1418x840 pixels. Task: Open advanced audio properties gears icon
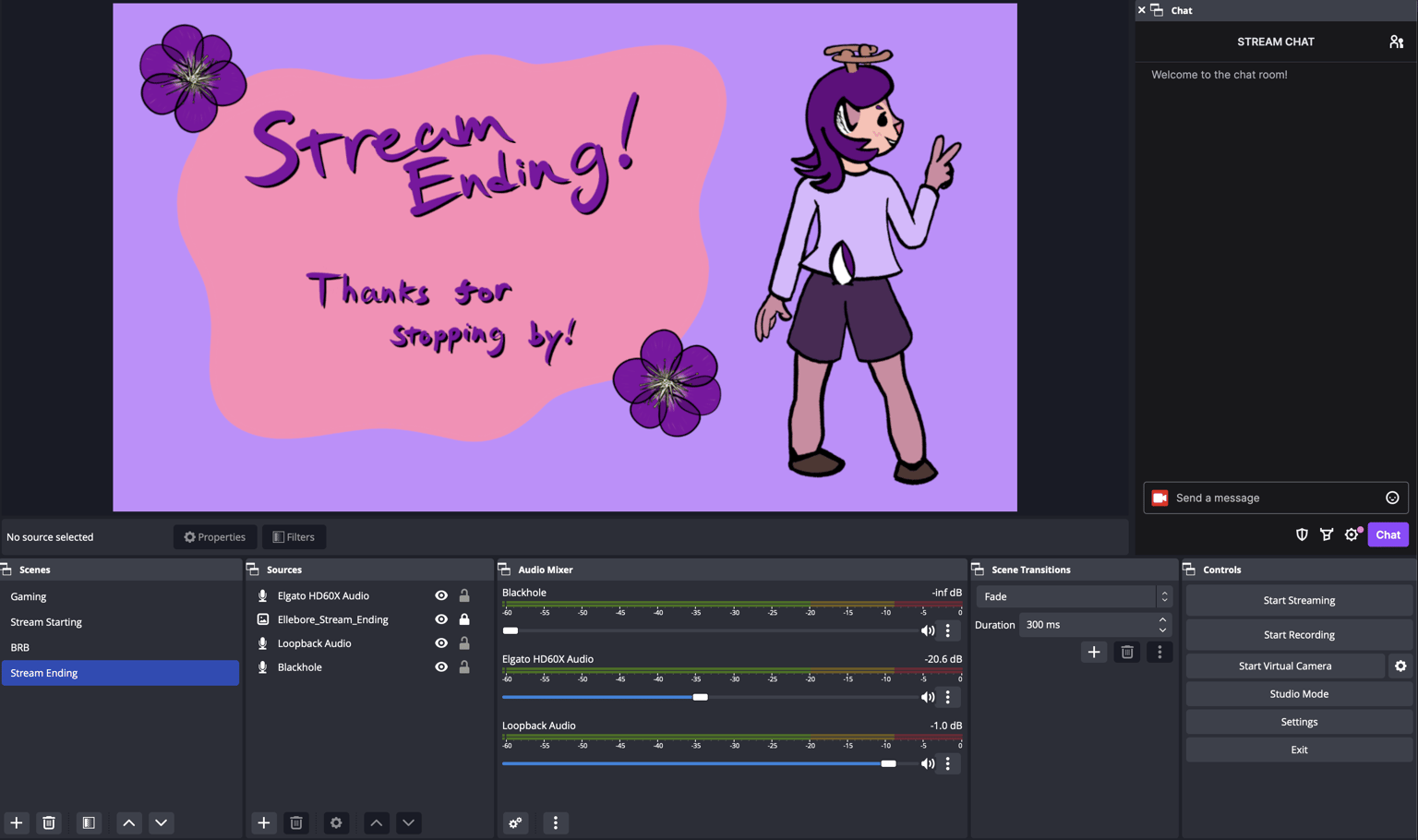[x=515, y=822]
